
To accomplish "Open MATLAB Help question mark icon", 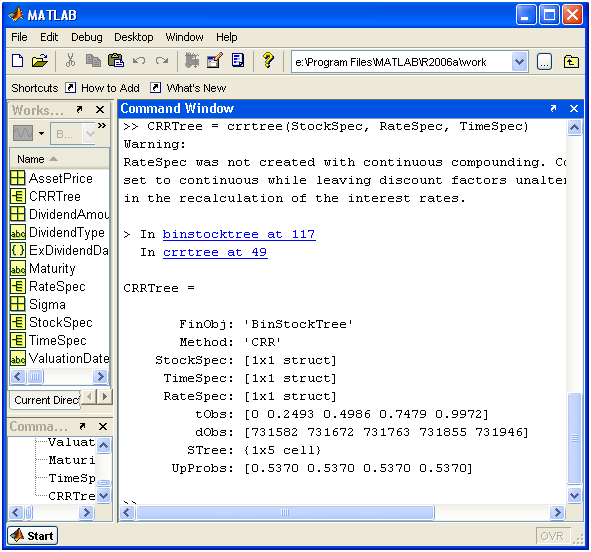I will click(x=268, y=60).
